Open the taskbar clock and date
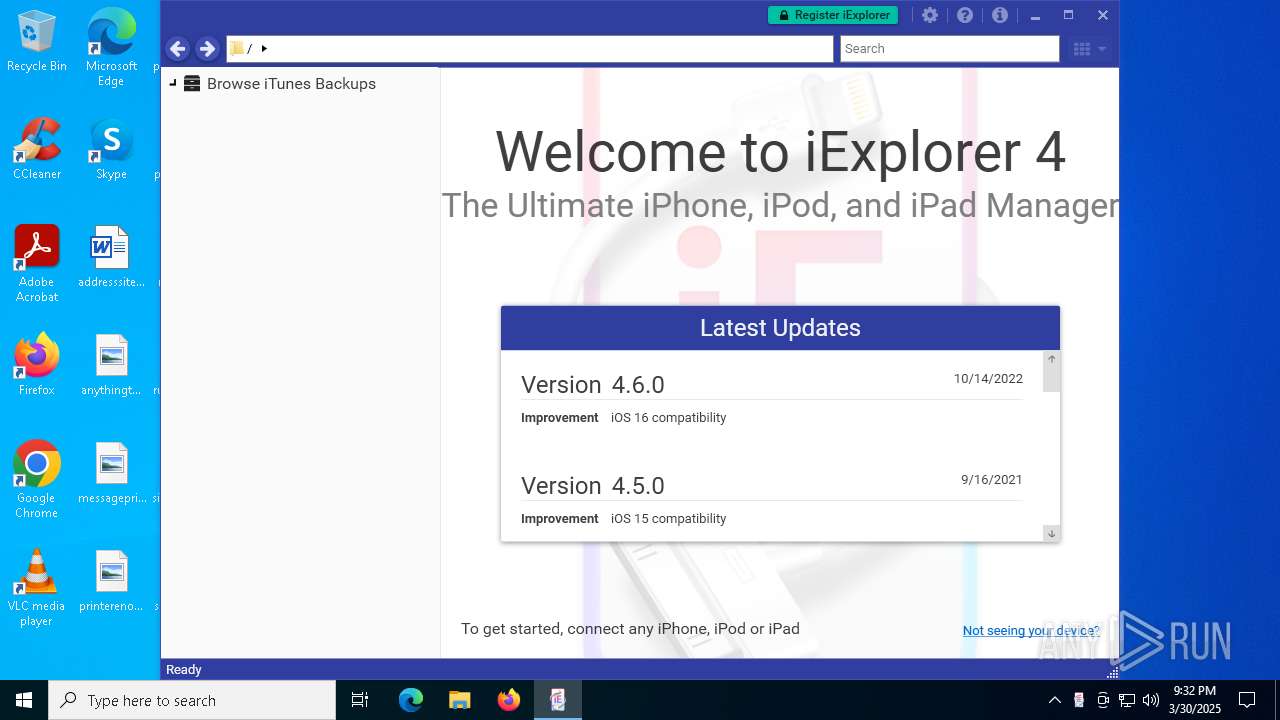The height and width of the screenshot is (720, 1280). pos(1195,700)
